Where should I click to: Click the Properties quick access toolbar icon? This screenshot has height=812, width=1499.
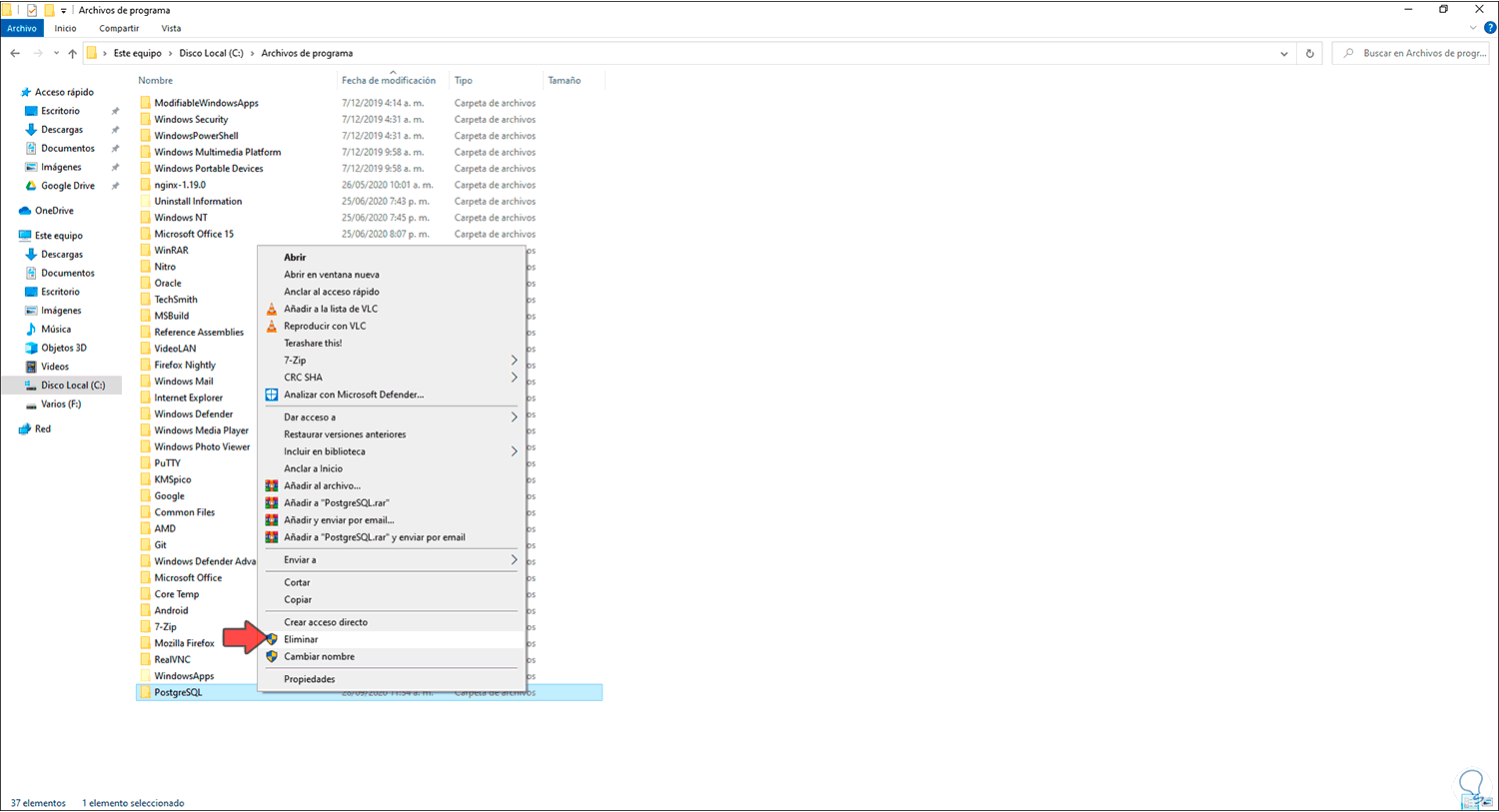pos(31,10)
